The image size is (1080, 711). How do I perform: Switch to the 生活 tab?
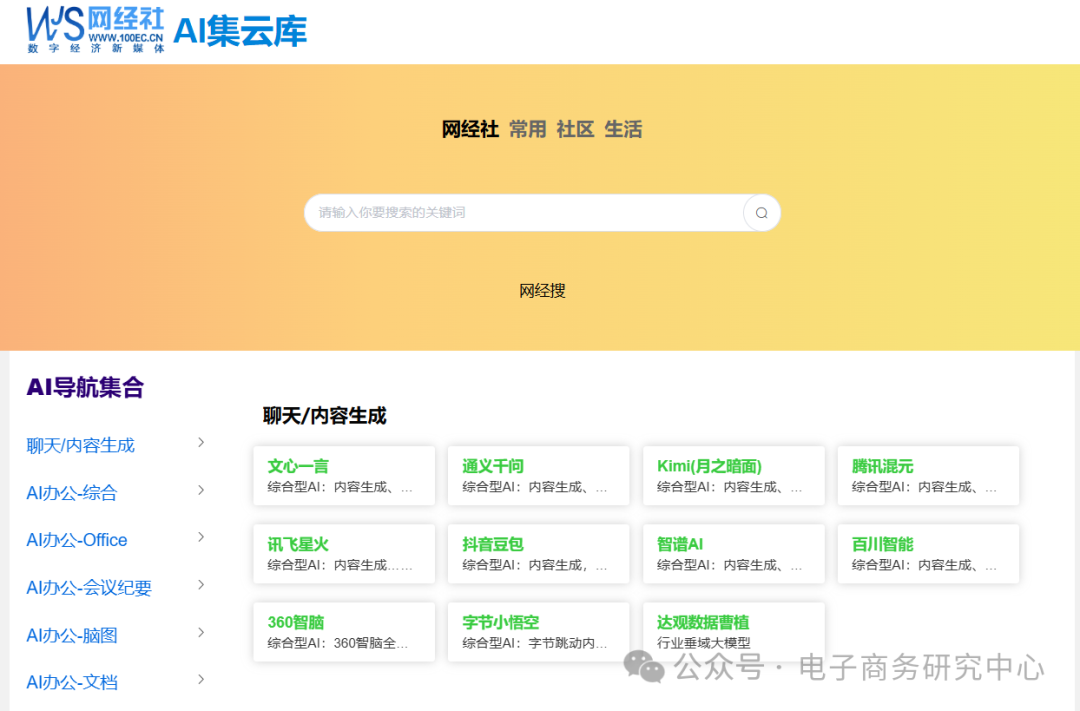[622, 130]
